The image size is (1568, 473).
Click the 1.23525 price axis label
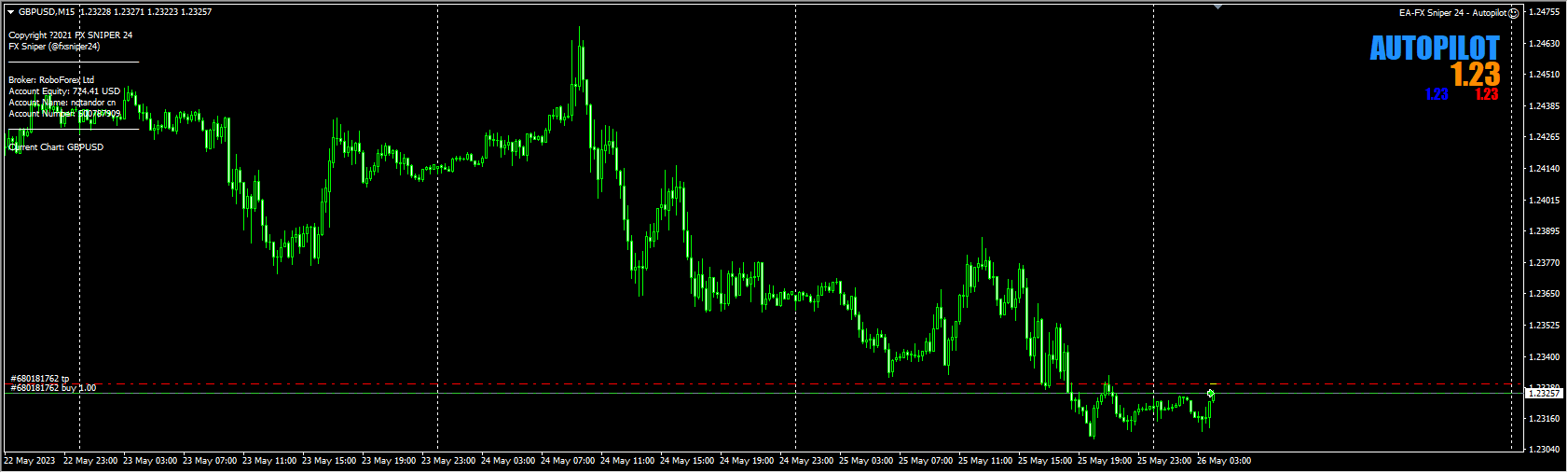coord(1545,326)
